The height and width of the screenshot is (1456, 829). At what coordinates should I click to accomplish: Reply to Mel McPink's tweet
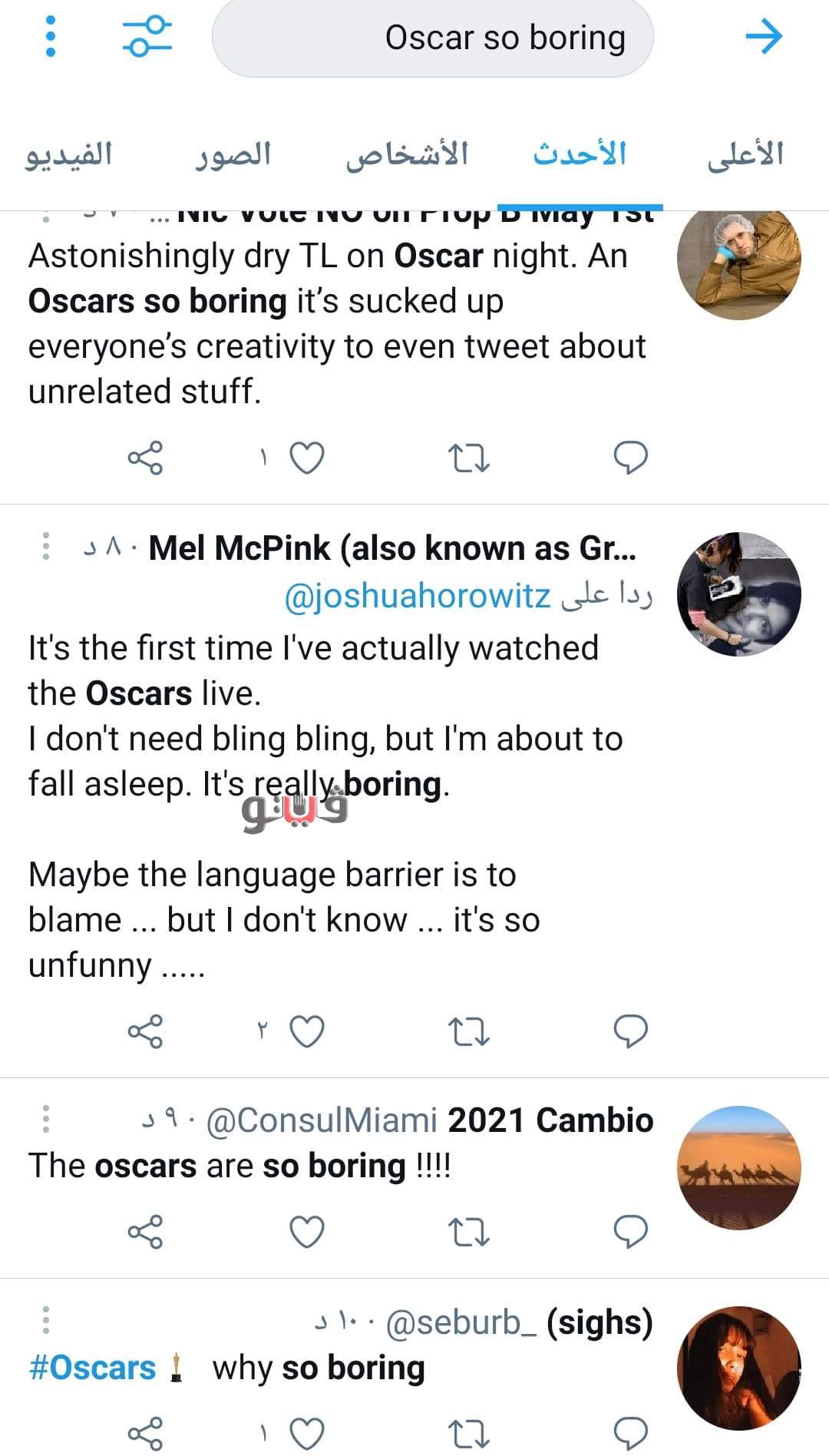coord(630,1031)
